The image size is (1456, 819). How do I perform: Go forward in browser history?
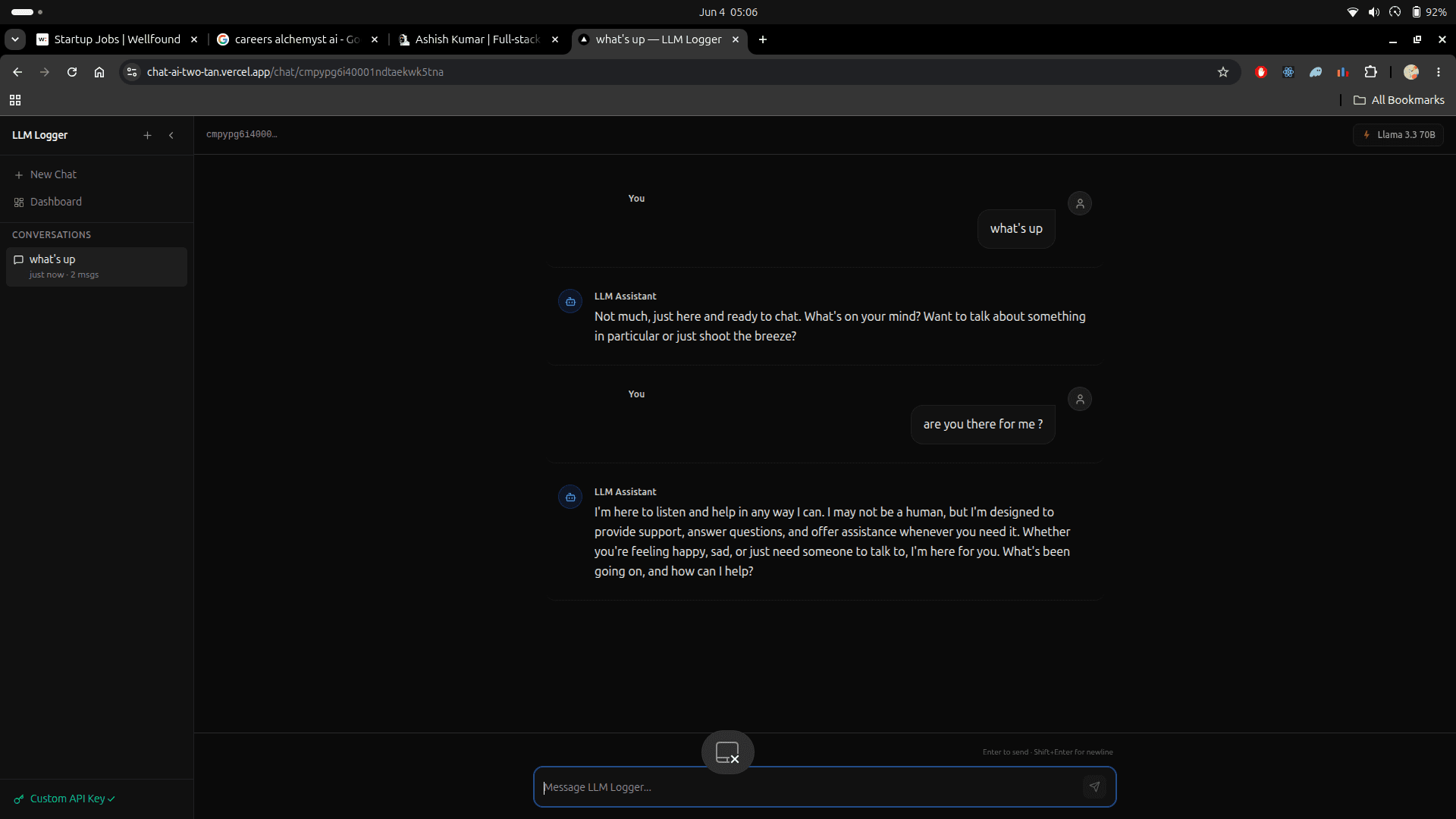pos(45,72)
